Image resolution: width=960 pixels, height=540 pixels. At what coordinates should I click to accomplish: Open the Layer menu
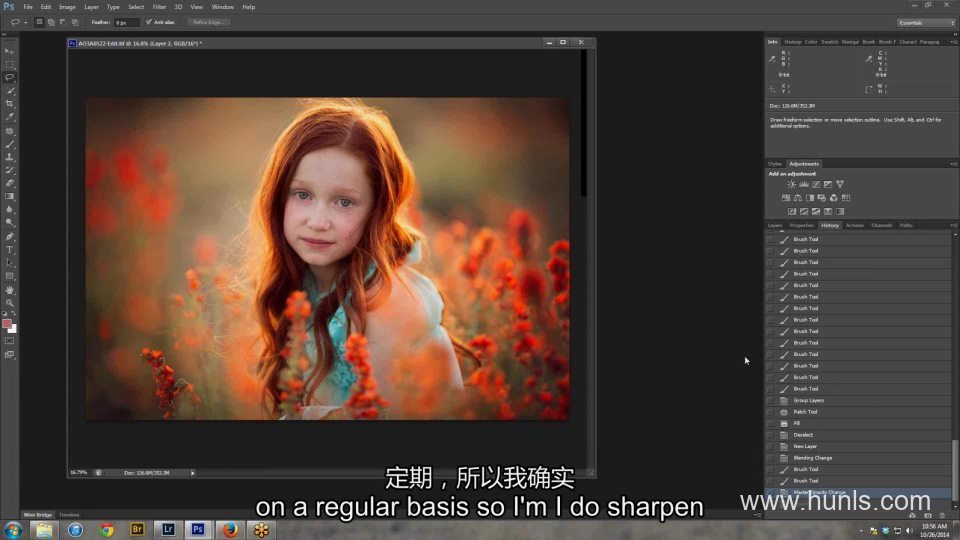click(x=91, y=7)
